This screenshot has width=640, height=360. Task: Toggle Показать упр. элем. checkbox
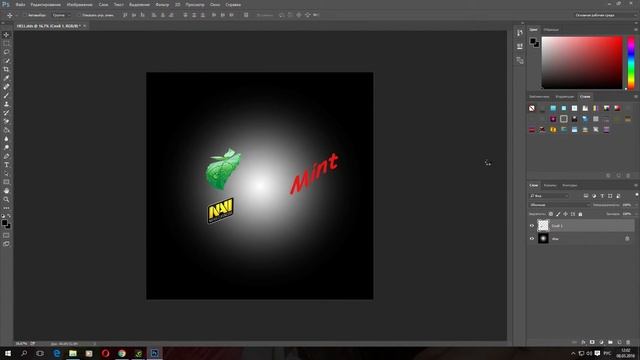click(79, 15)
